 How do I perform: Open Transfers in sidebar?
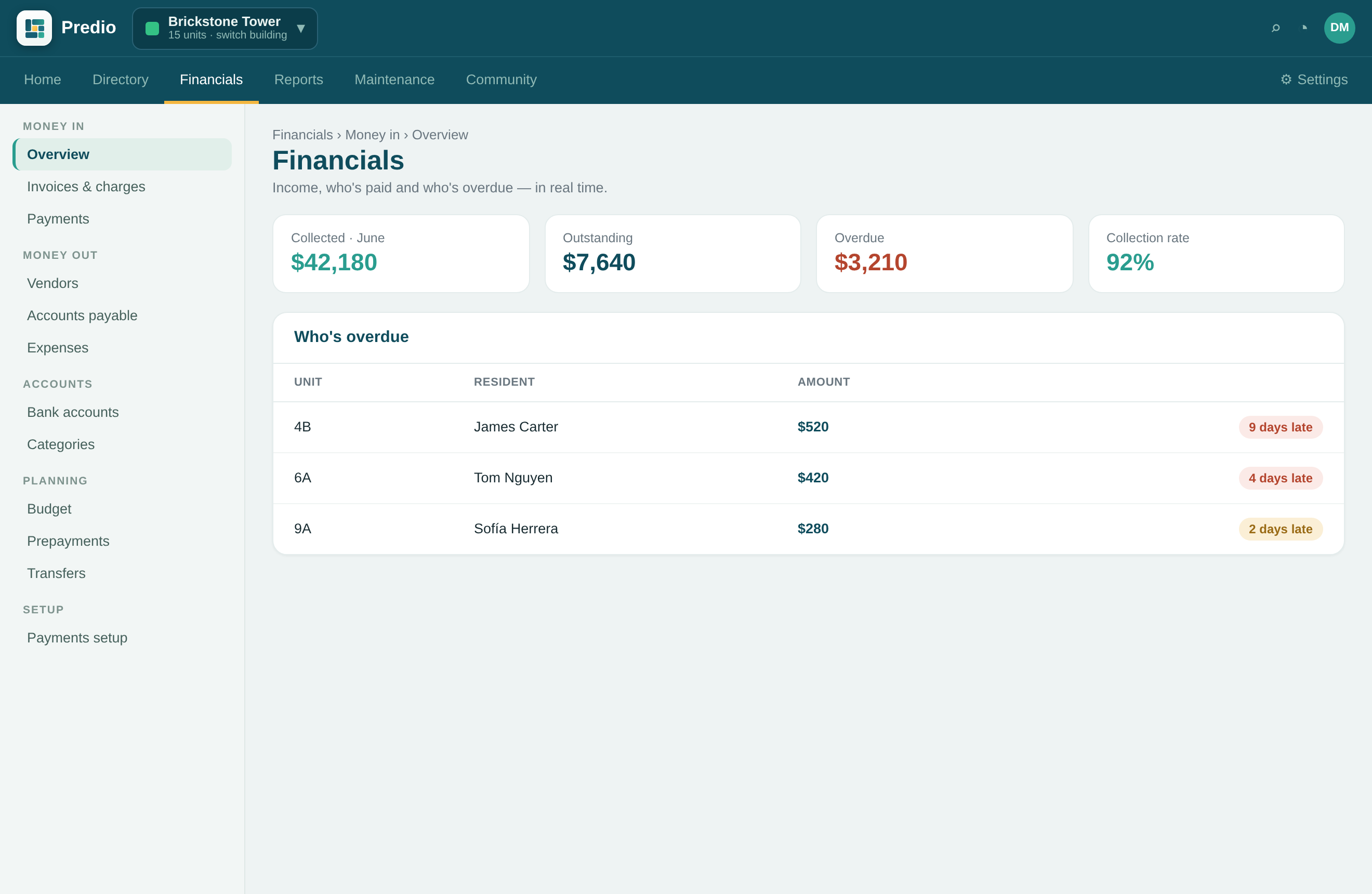[122, 573]
